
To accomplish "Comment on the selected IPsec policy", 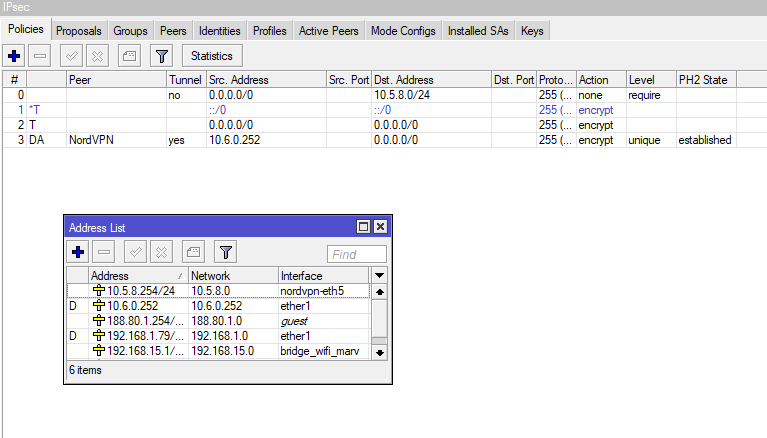I will click(130, 56).
